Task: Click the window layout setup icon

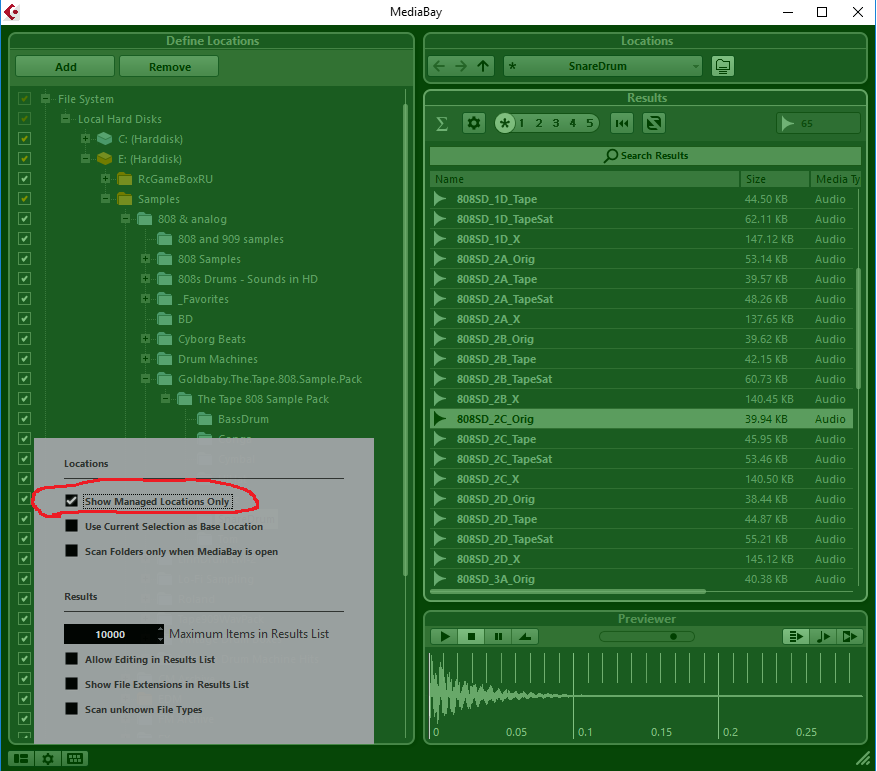Action: [x=21, y=759]
